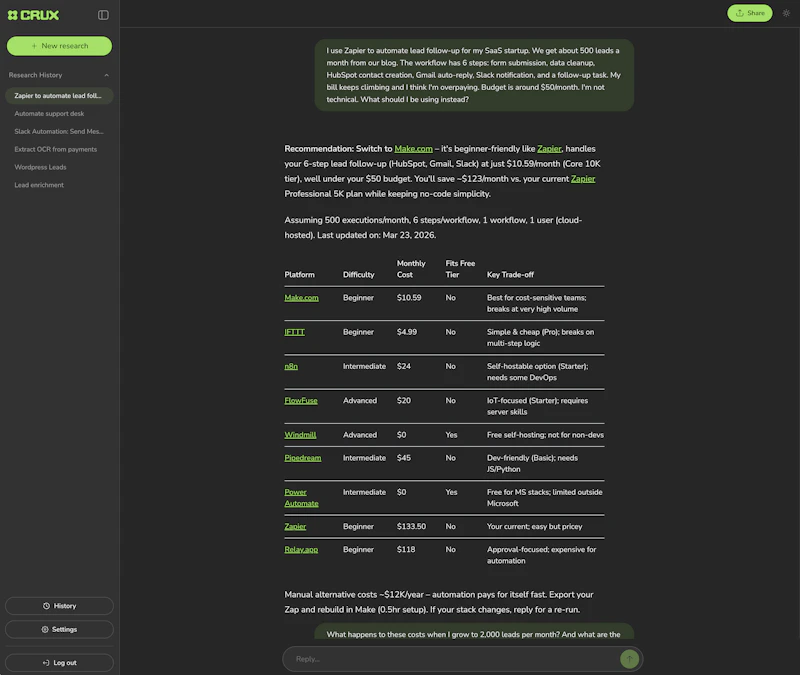Open Relay.app link in the table
Image resolution: width=800 pixels, height=675 pixels.
point(301,549)
